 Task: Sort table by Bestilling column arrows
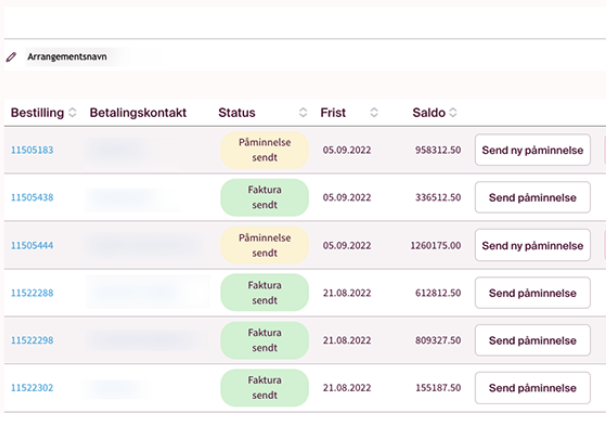click(x=72, y=113)
